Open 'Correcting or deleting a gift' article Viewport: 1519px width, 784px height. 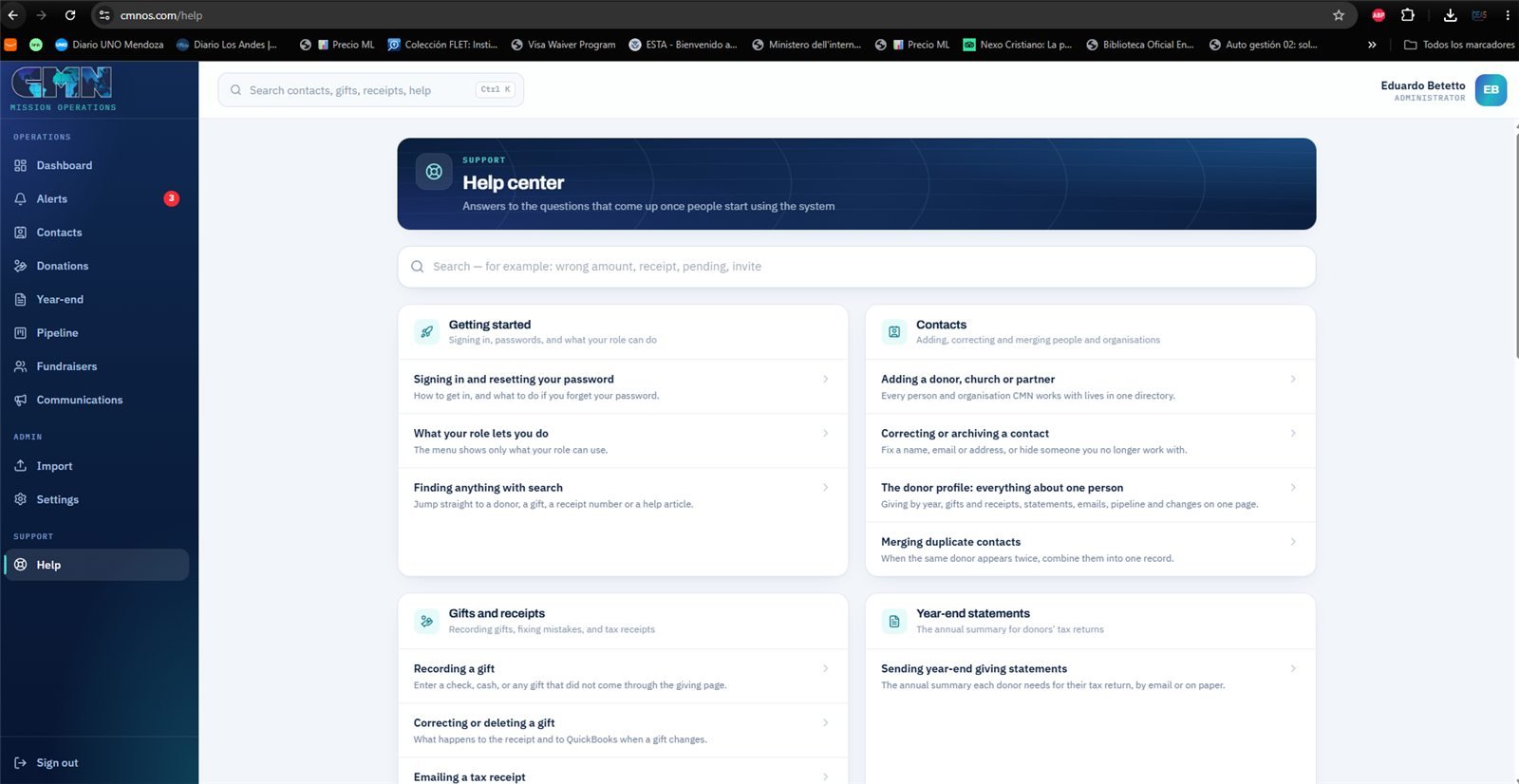coord(623,731)
